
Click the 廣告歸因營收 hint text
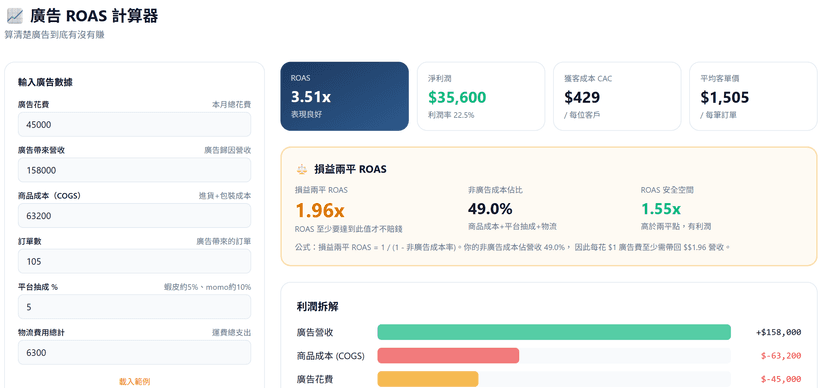(x=228, y=150)
